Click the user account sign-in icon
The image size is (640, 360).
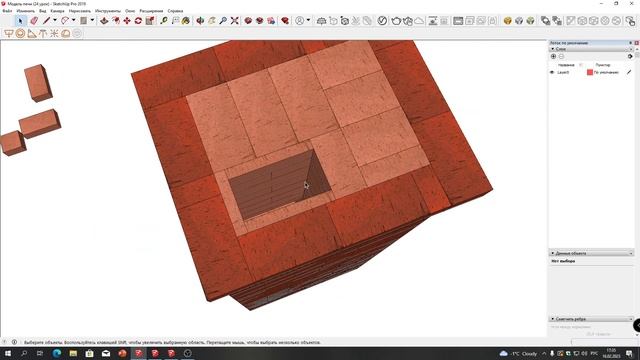300,20
